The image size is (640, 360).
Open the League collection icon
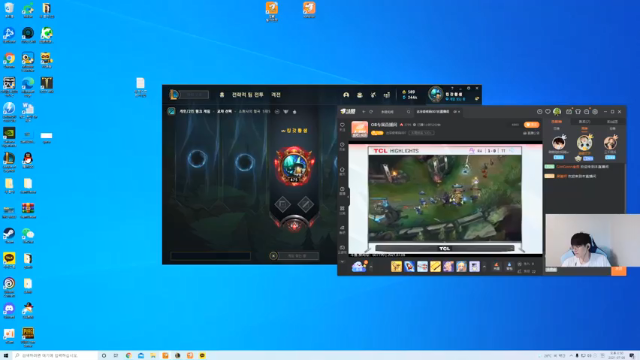[360, 95]
